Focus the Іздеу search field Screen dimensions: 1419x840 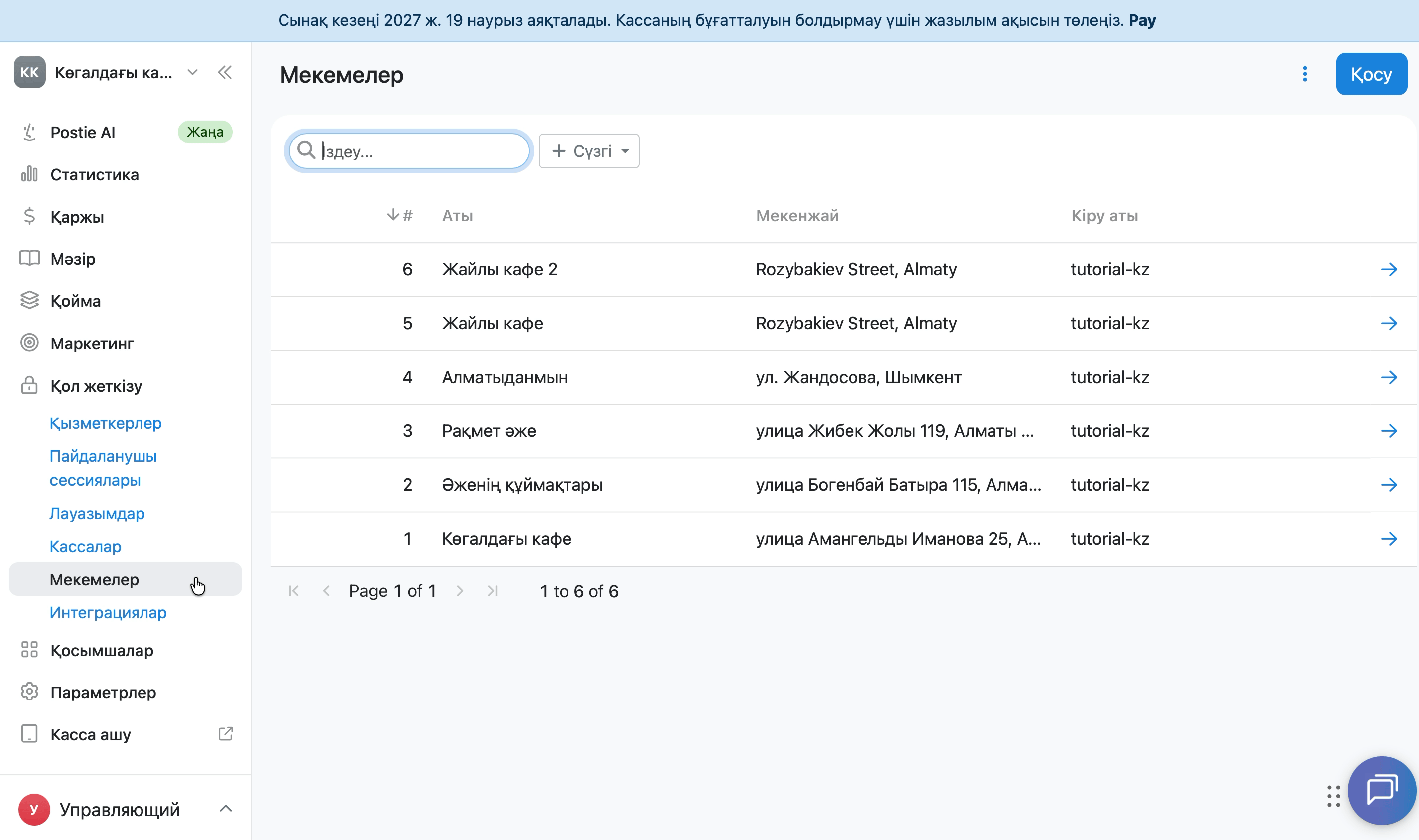coord(409,151)
